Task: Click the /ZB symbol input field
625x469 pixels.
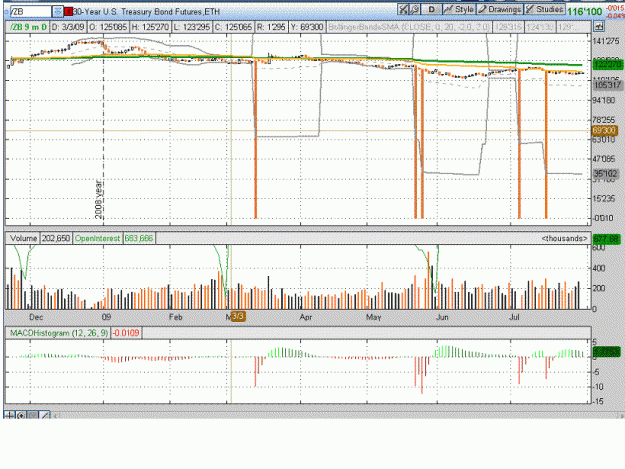Action: coord(31,12)
